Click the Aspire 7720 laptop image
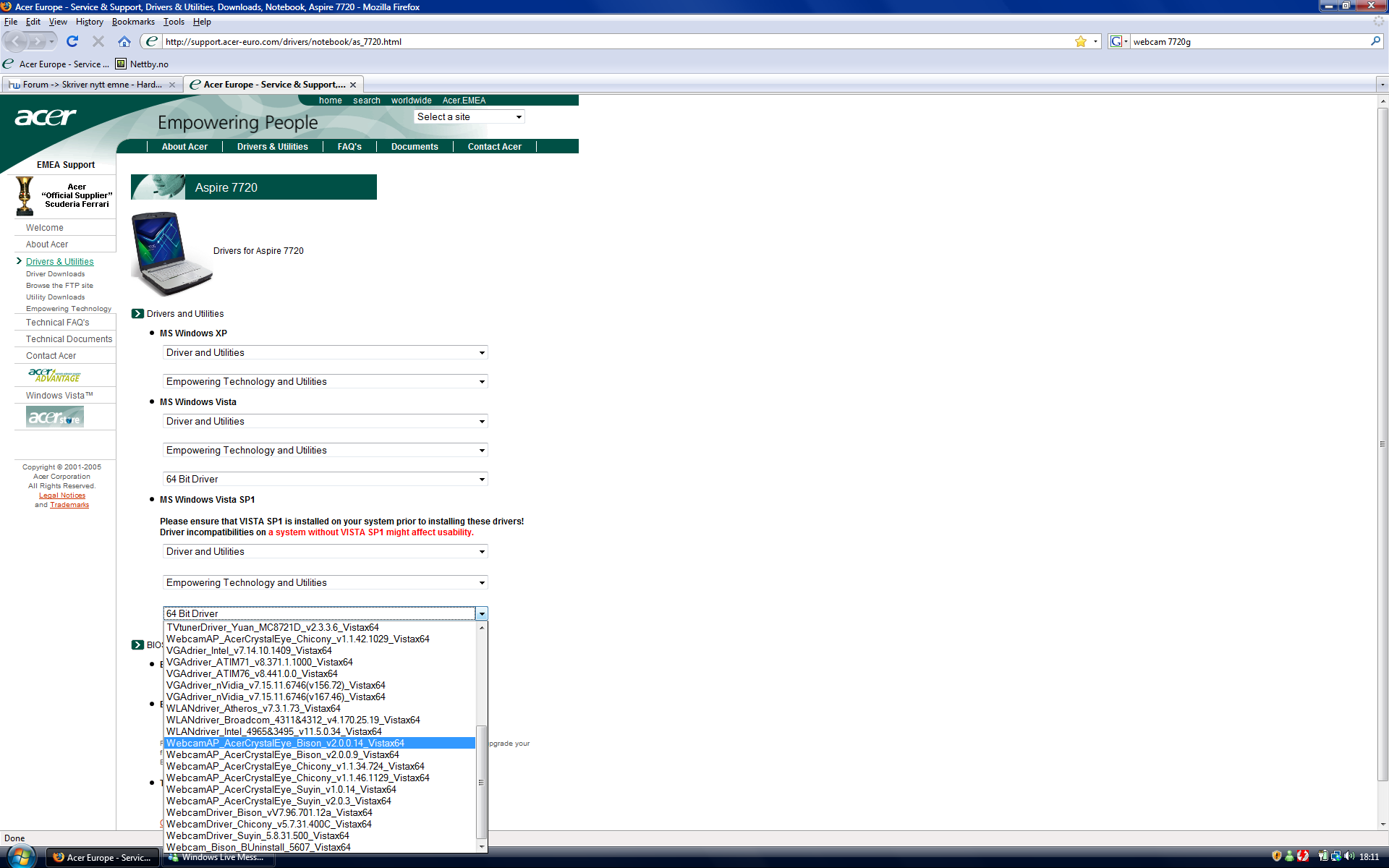Viewport: 1389px width, 868px height. pos(171,253)
